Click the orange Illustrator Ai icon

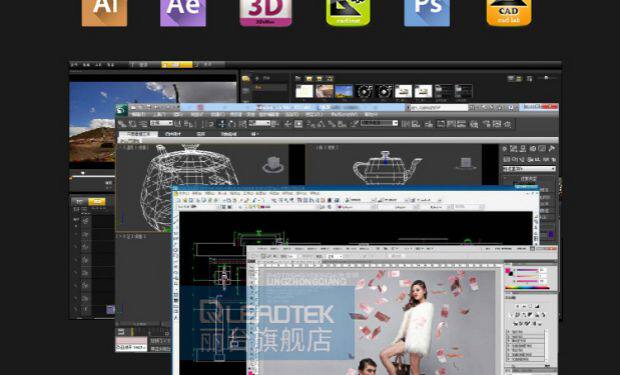(104, 13)
